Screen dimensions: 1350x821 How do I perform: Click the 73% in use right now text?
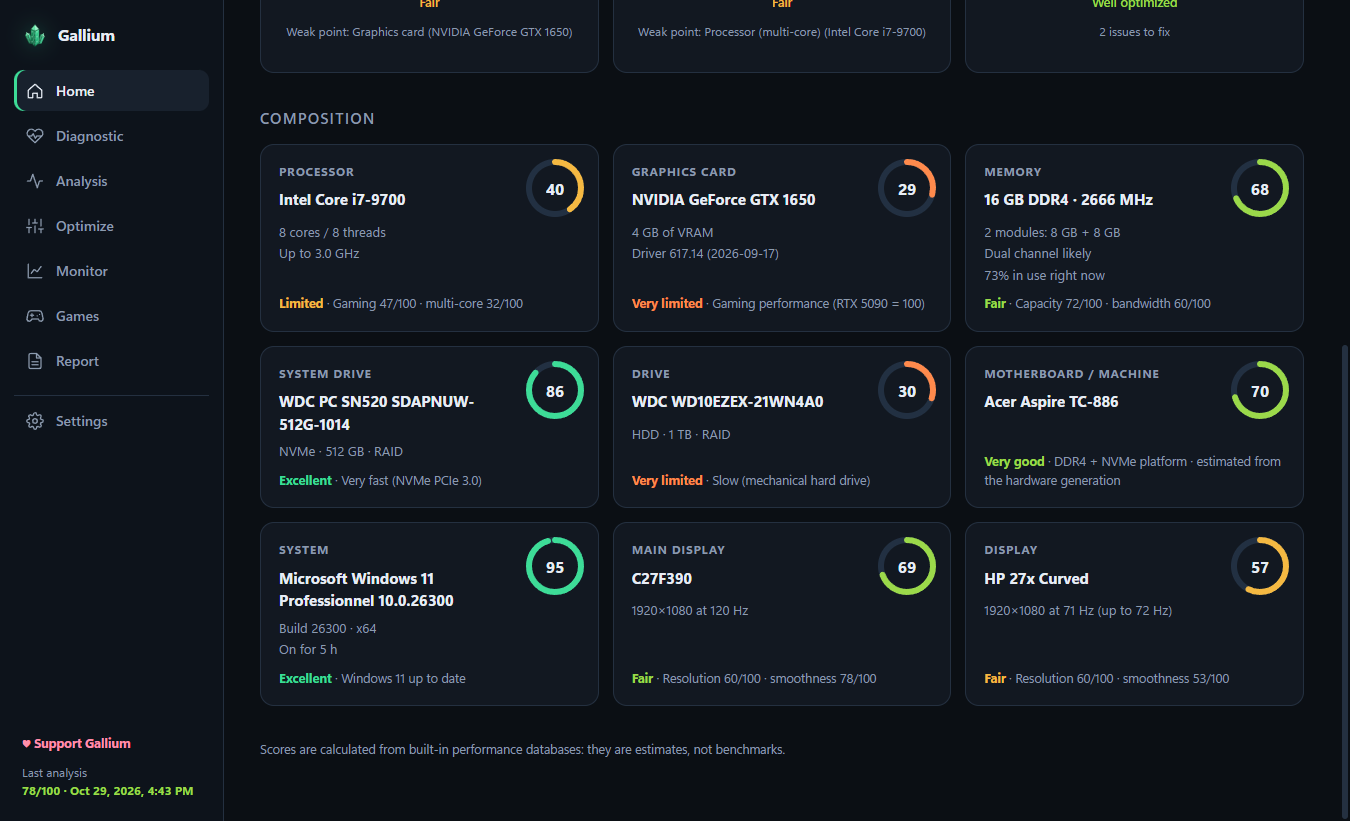click(x=1044, y=276)
